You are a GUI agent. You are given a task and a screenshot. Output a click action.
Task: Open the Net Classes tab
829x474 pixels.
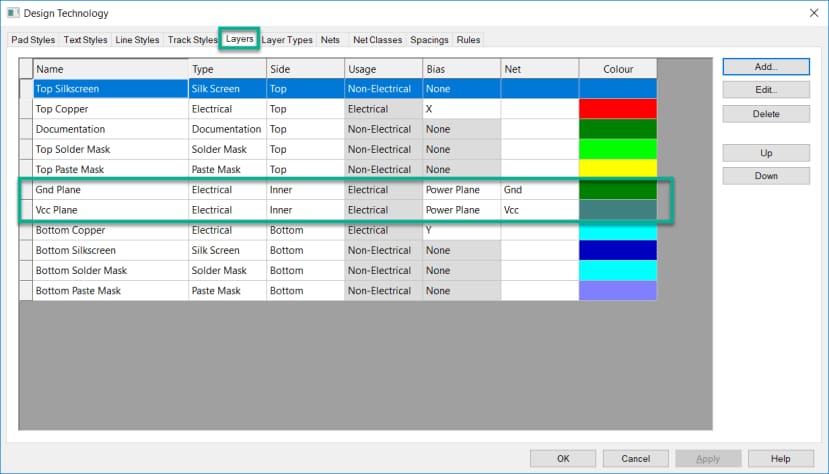pos(377,40)
